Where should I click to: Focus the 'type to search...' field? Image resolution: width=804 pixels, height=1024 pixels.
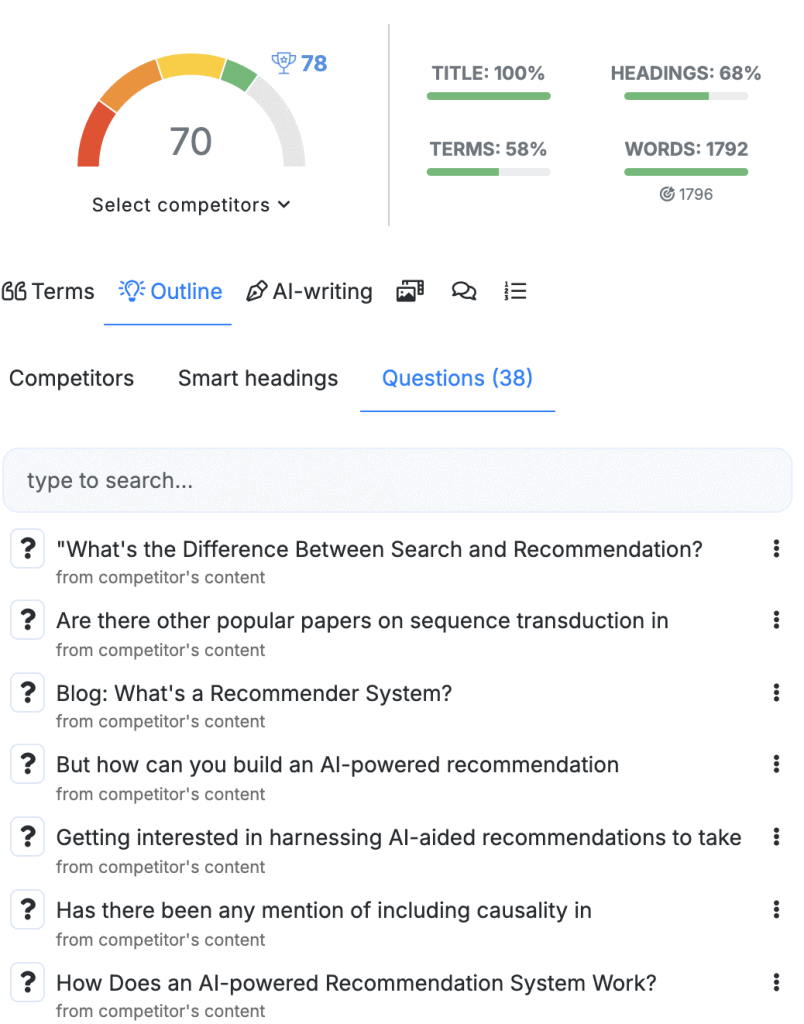pyautogui.click(x=398, y=481)
